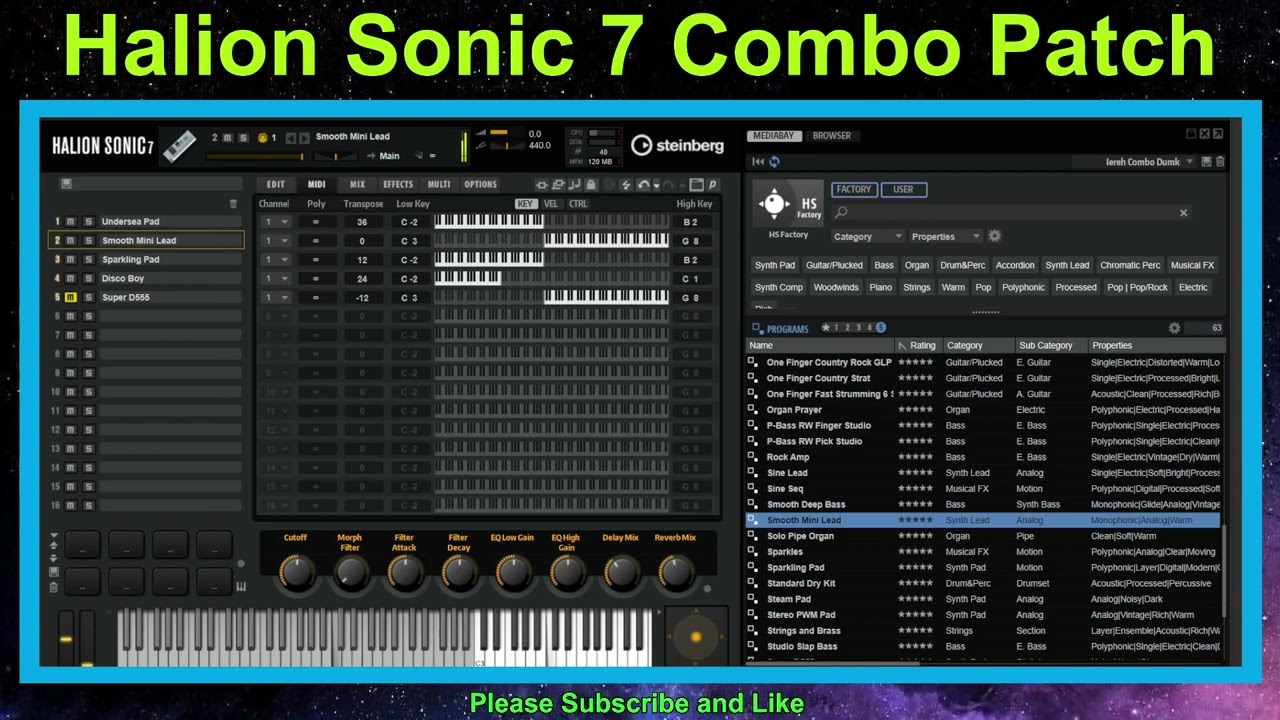The width and height of the screenshot is (1280, 720).
Task: Click the HS Factory library icon
Action: 788,204
